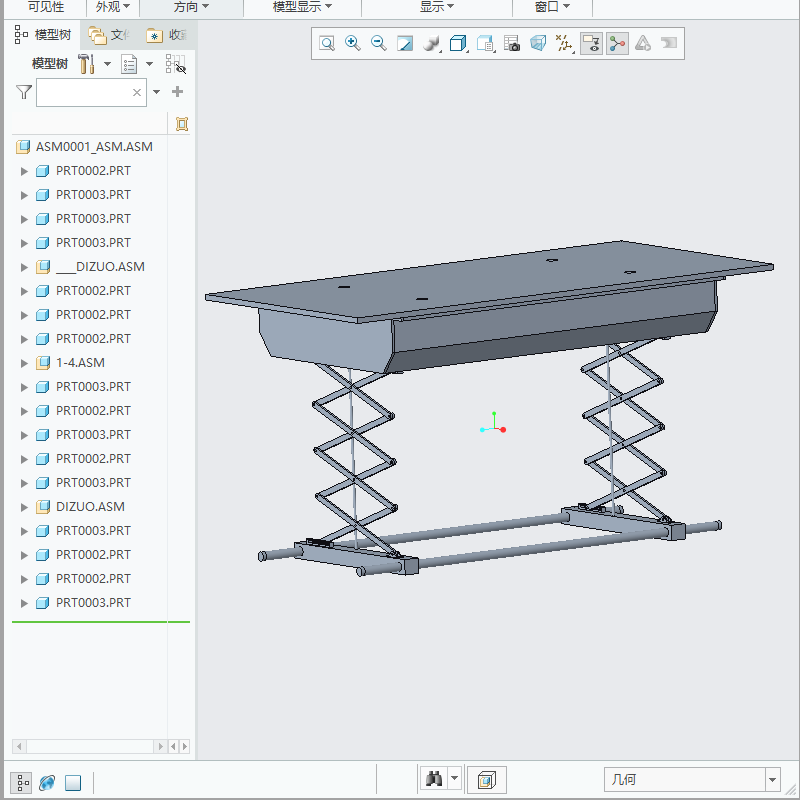Click the coordinate system triad in viewport
The width and height of the screenshot is (800, 800).
493,423
